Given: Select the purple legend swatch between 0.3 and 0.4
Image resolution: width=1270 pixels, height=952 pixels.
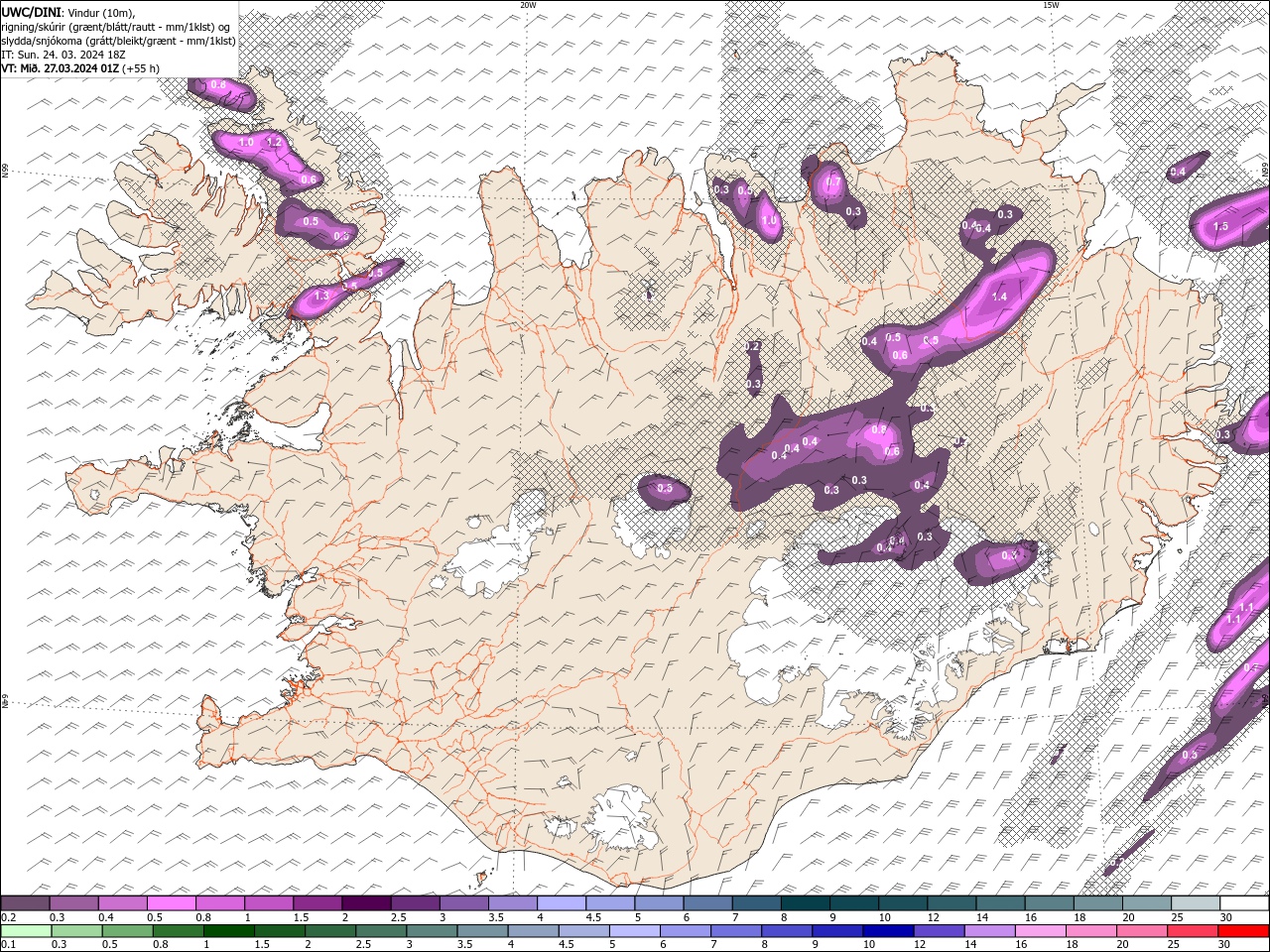Looking at the screenshot, I should point(73,903).
